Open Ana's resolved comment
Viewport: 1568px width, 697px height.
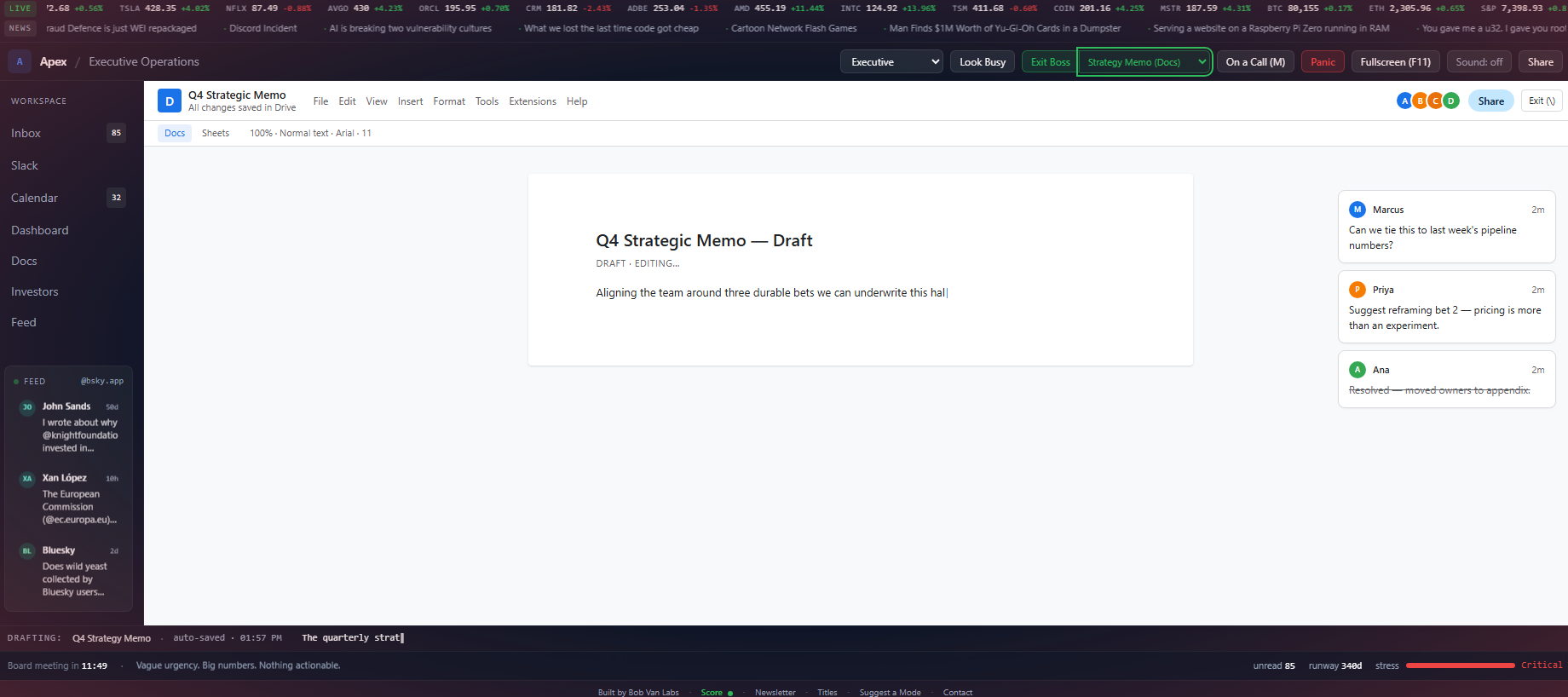(x=1446, y=379)
